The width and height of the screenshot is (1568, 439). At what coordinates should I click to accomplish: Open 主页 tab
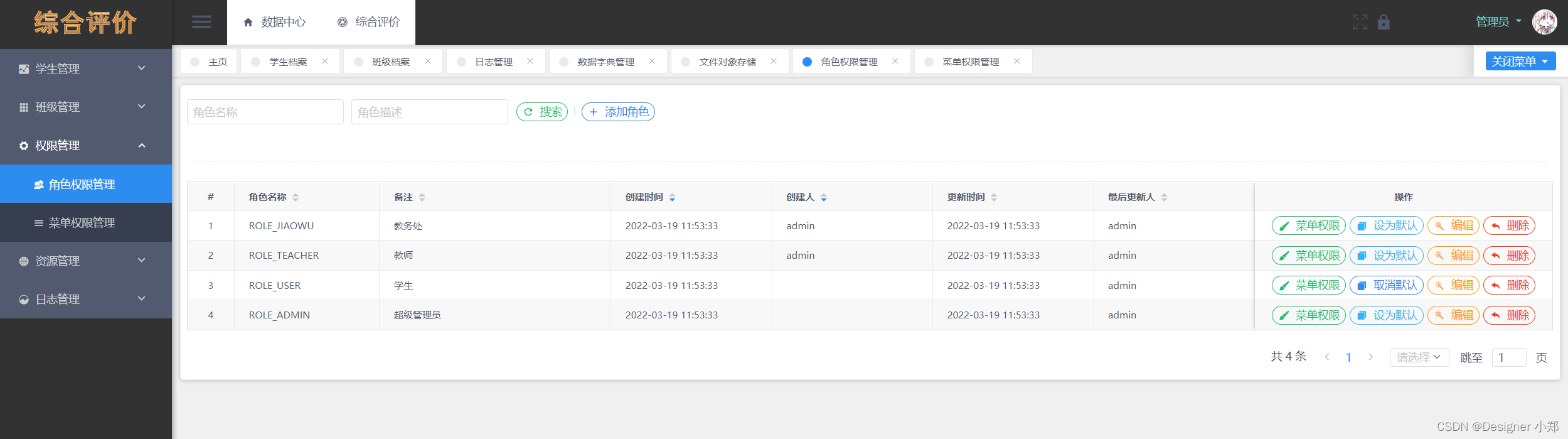pyautogui.click(x=209, y=61)
